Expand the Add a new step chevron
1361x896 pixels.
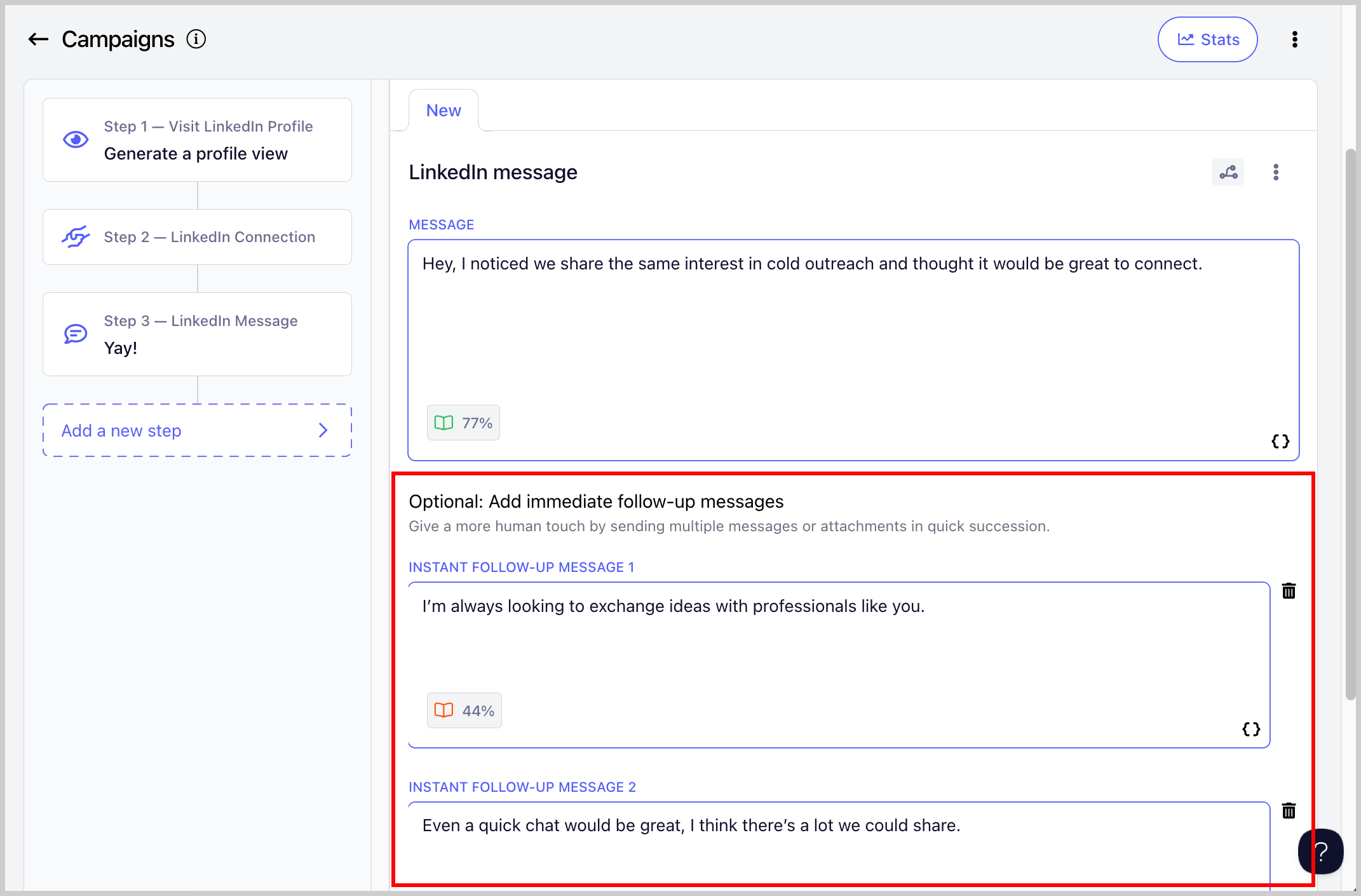coord(323,431)
